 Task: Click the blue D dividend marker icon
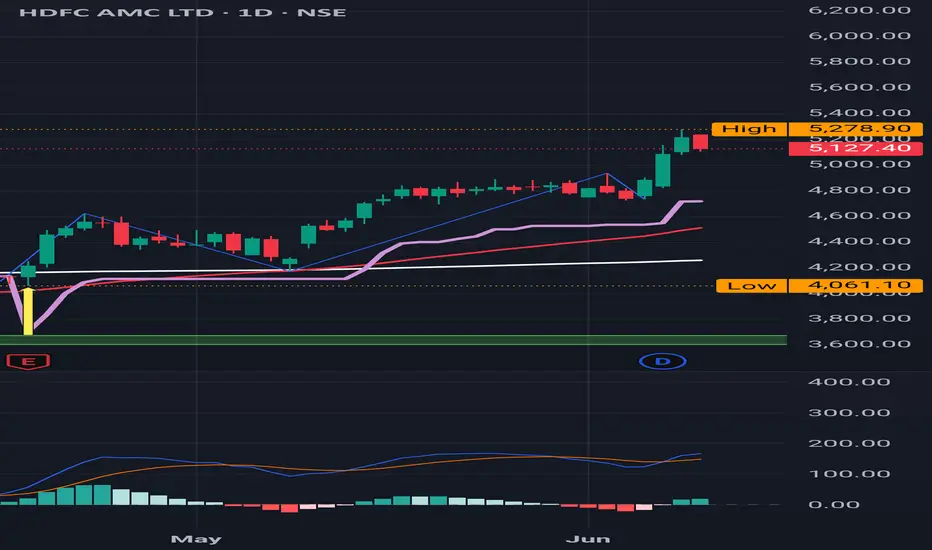pyautogui.click(x=663, y=361)
